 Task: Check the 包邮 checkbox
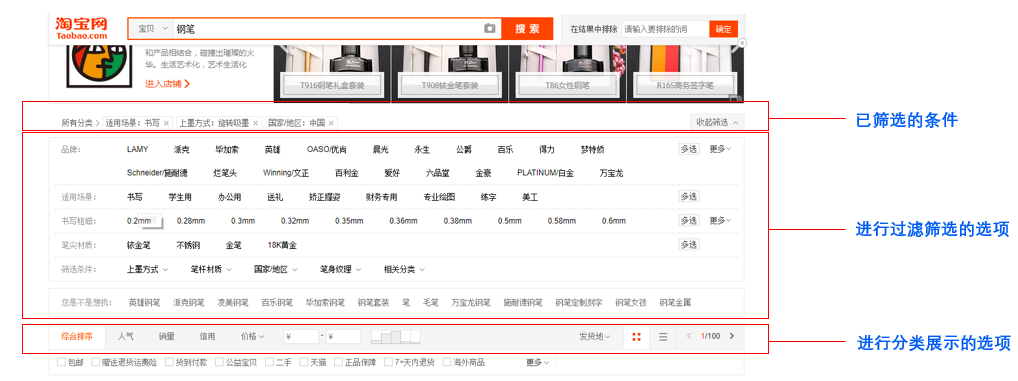pos(61,362)
